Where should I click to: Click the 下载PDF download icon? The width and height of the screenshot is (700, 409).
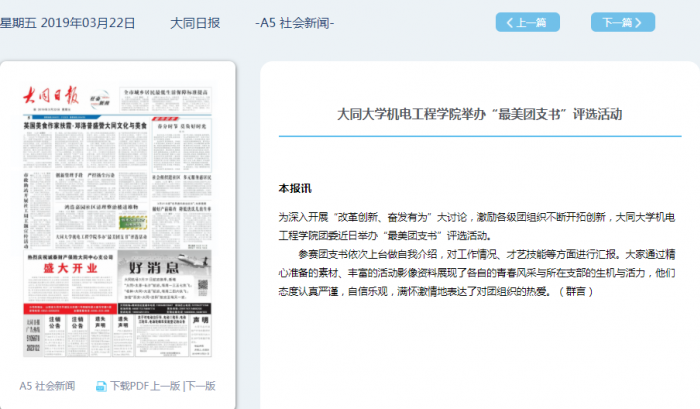[x=101, y=386]
